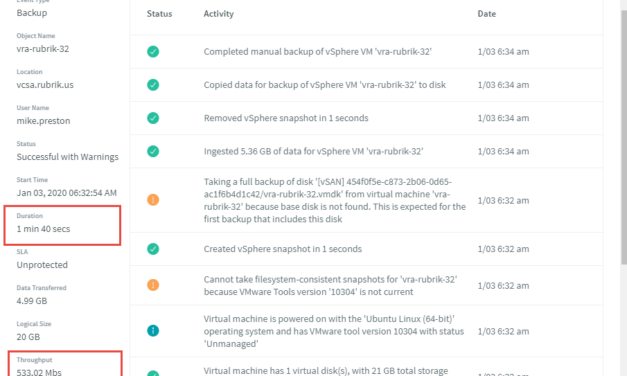The height and width of the screenshot is (376, 627).
Task: Click the SLA Unprotected value
Action: [x=42, y=265]
